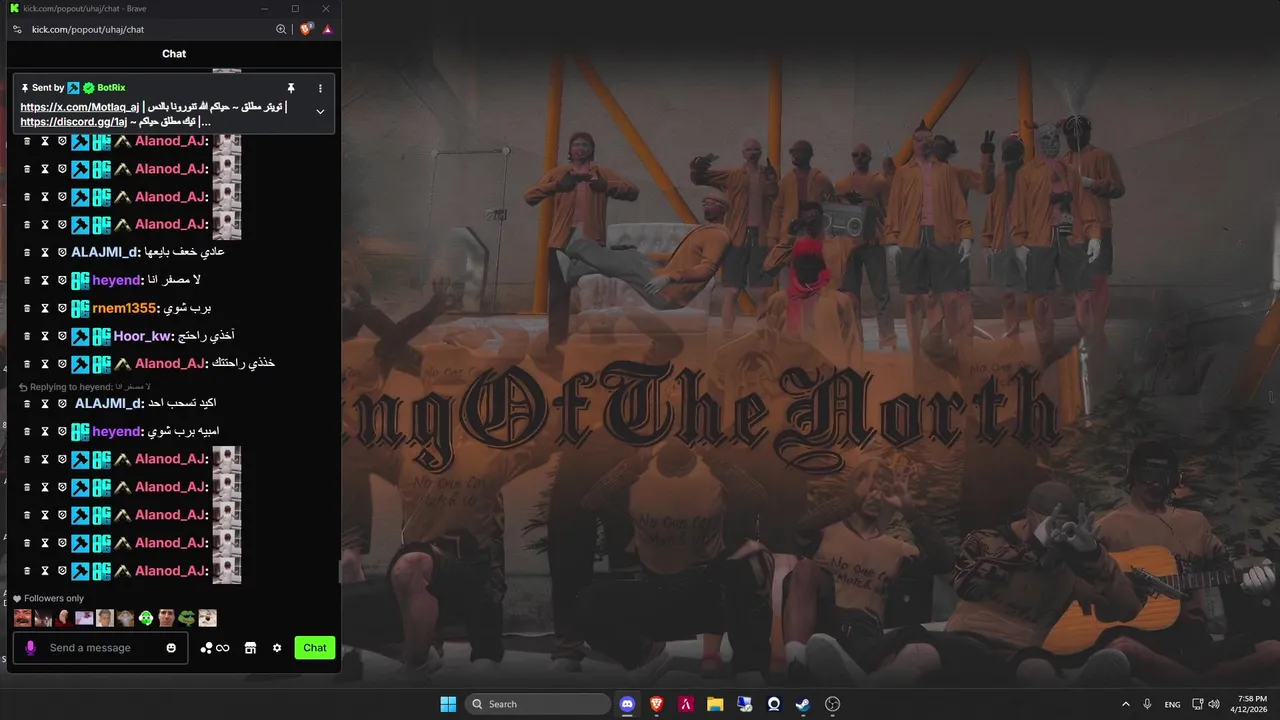This screenshot has width=1280, height=720.
Task: Insert the green headphones frog emote
Action: click(146, 618)
